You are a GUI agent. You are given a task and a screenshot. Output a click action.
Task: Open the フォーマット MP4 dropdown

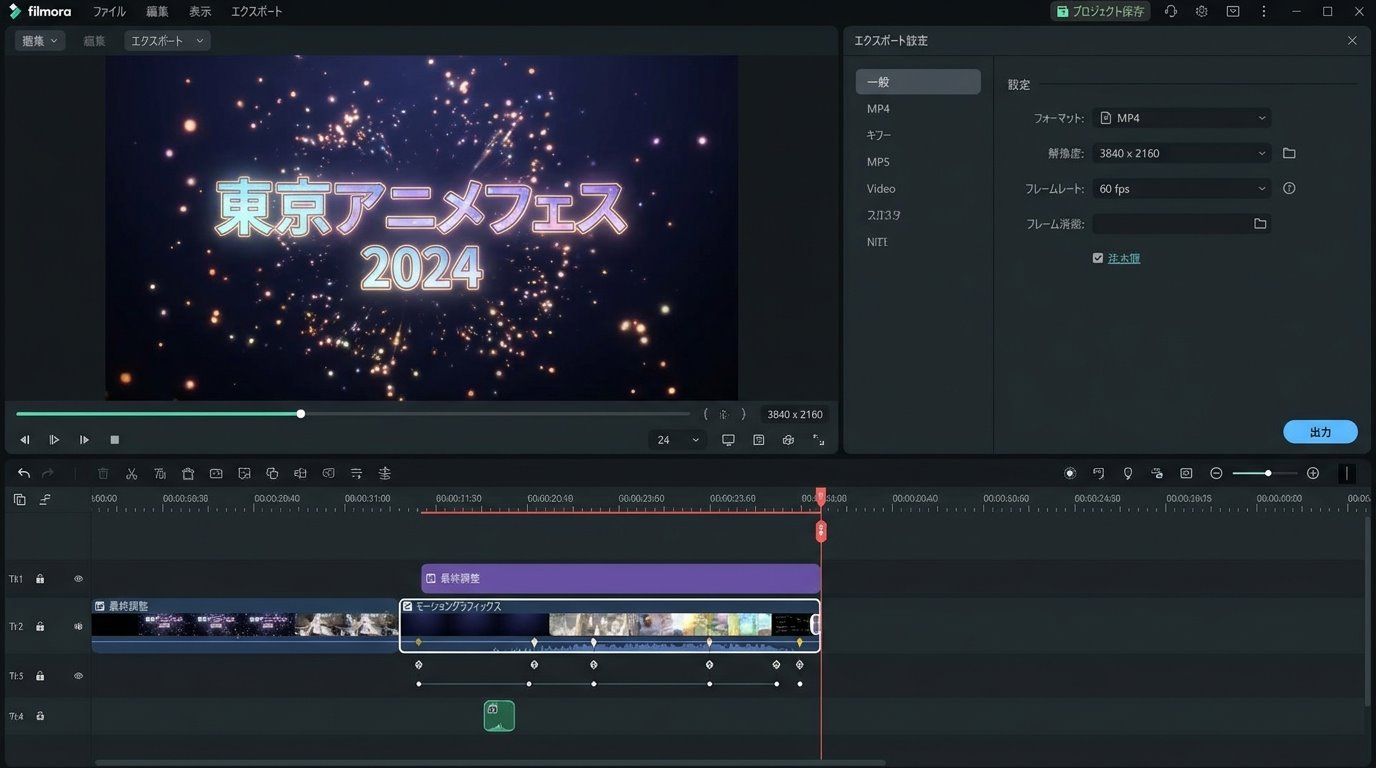(x=1181, y=118)
